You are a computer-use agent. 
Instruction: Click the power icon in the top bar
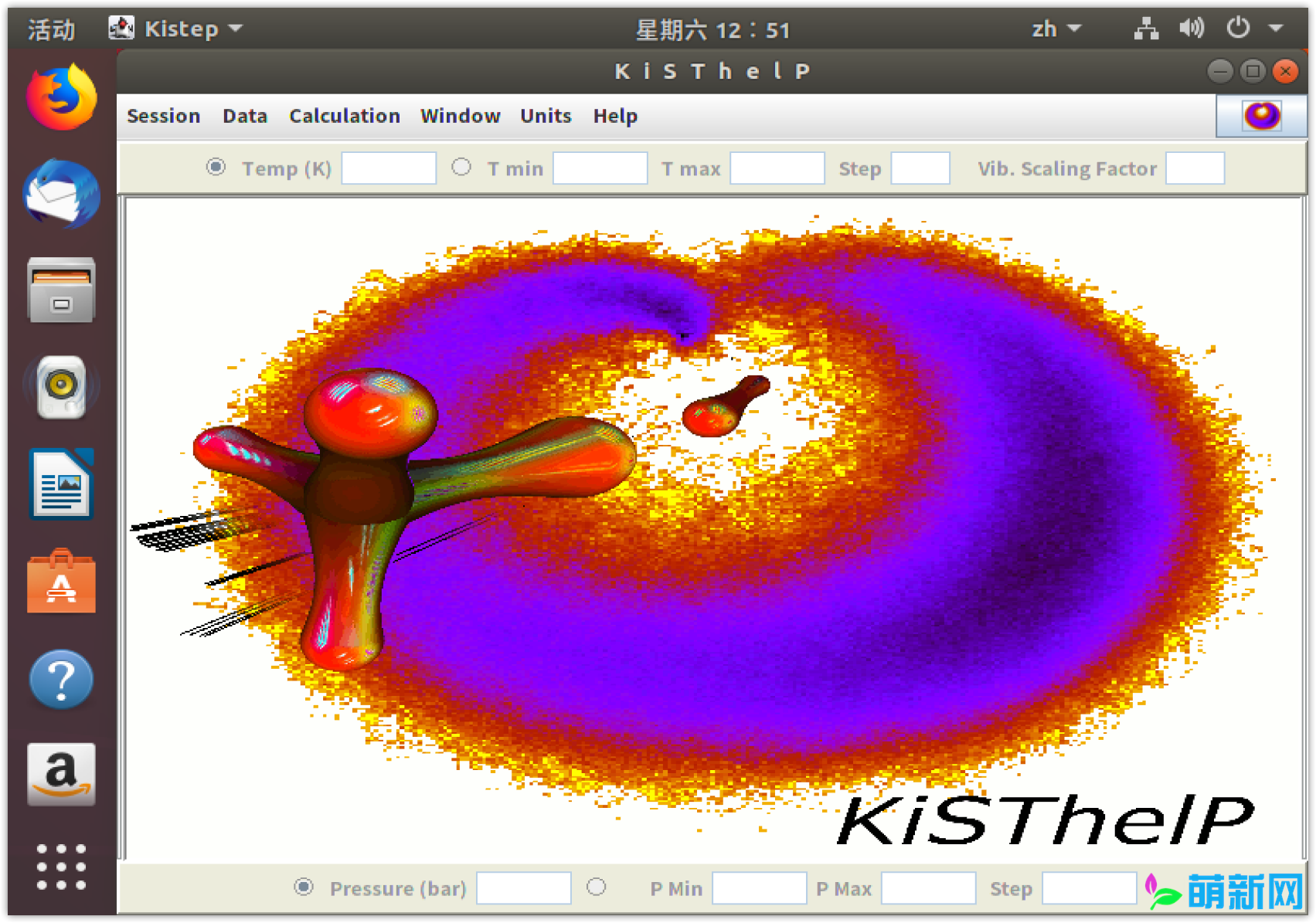point(1238,29)
